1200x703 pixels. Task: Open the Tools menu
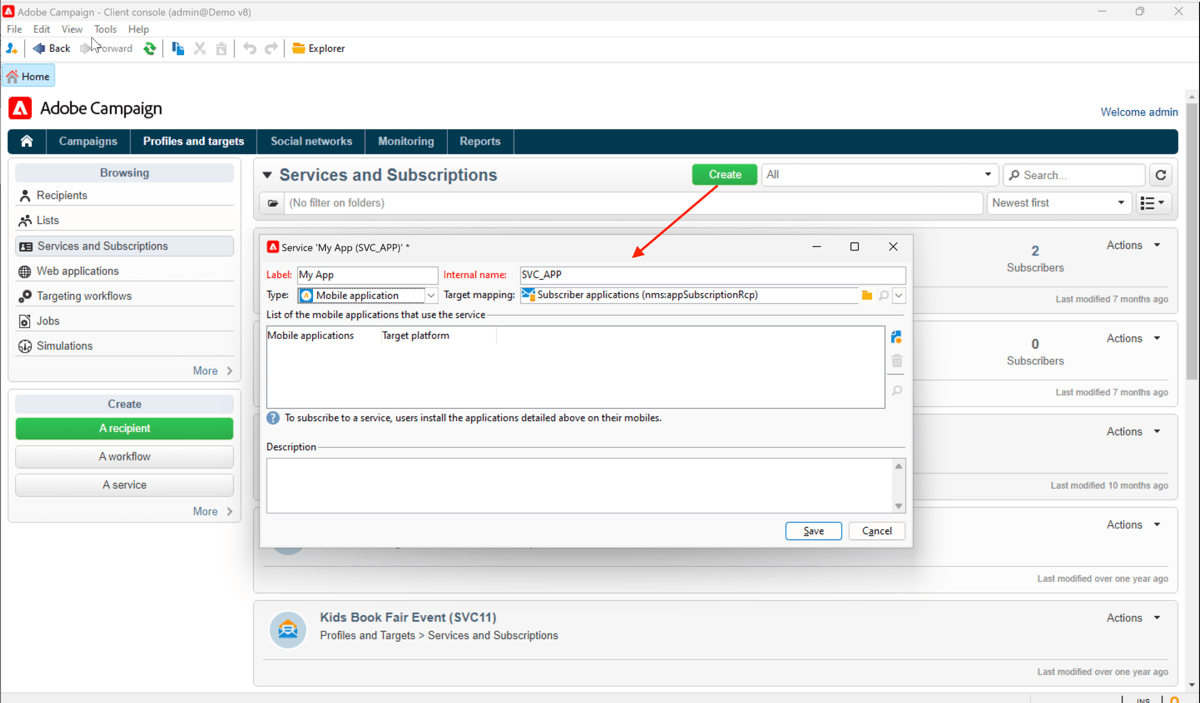(x=105, y=29)
